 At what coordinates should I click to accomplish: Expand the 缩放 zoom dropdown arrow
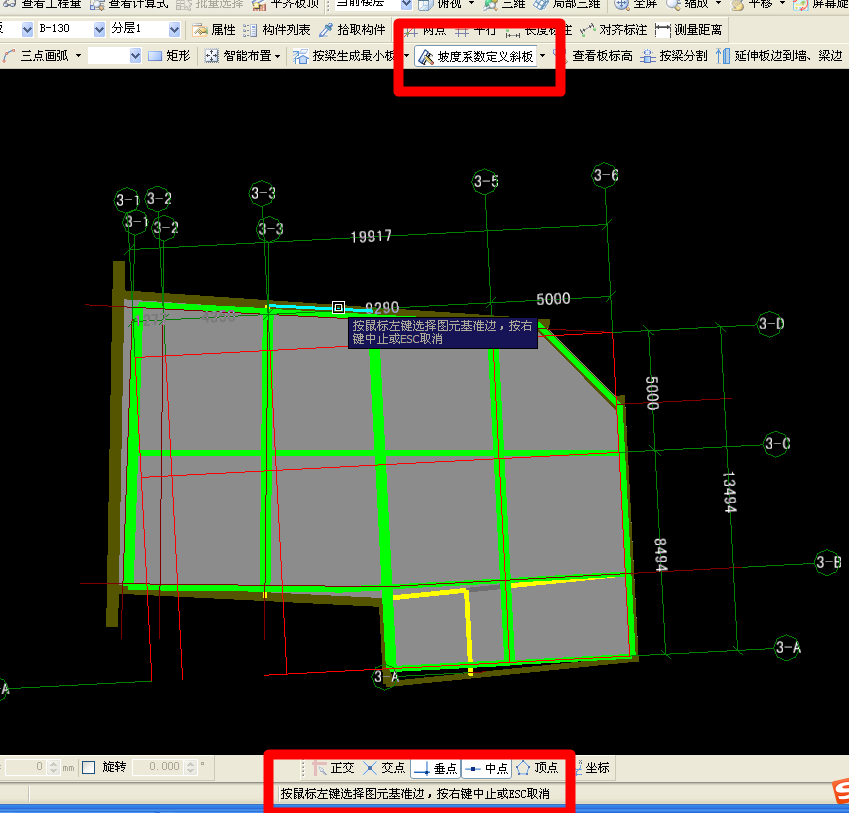(719, 4)
